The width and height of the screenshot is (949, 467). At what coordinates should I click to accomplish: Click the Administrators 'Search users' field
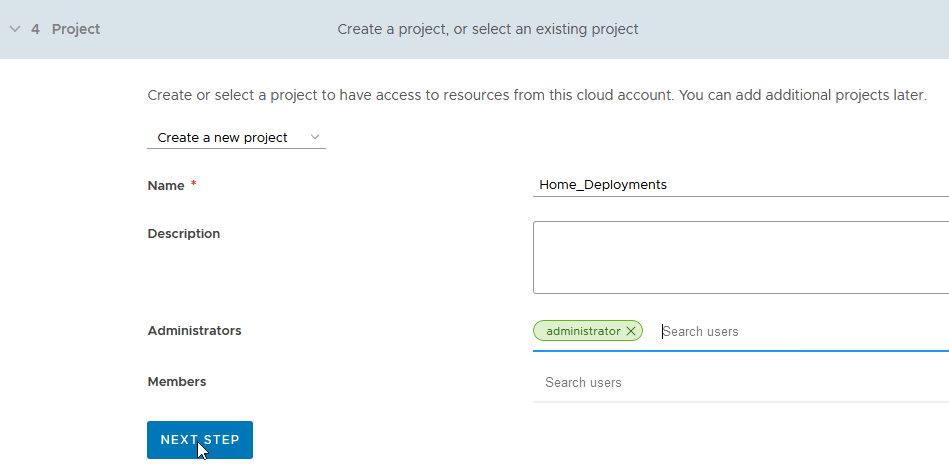pos(800,331)
